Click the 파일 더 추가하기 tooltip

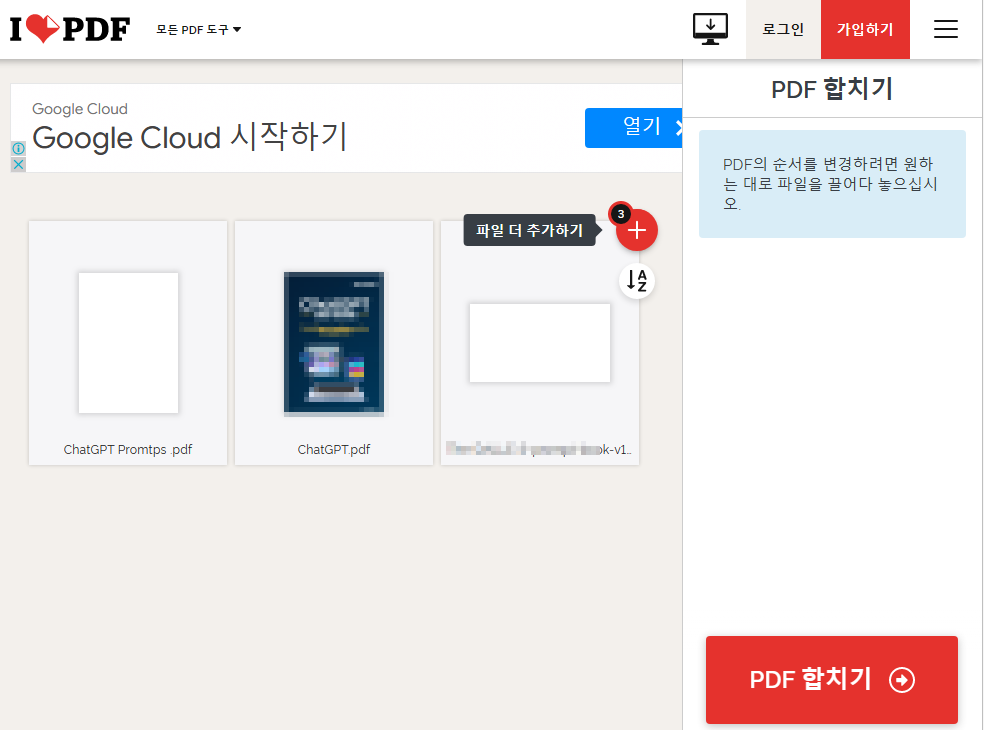[x=530, y=230]
